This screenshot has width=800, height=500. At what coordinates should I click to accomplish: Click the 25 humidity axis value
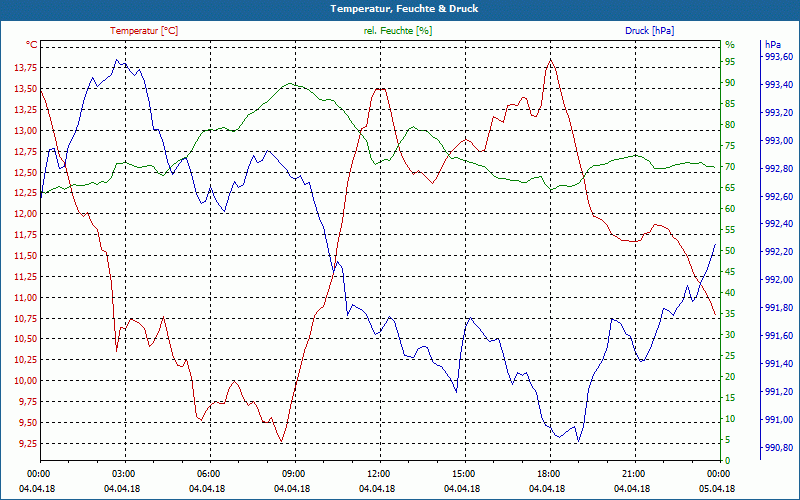(730, 356)
